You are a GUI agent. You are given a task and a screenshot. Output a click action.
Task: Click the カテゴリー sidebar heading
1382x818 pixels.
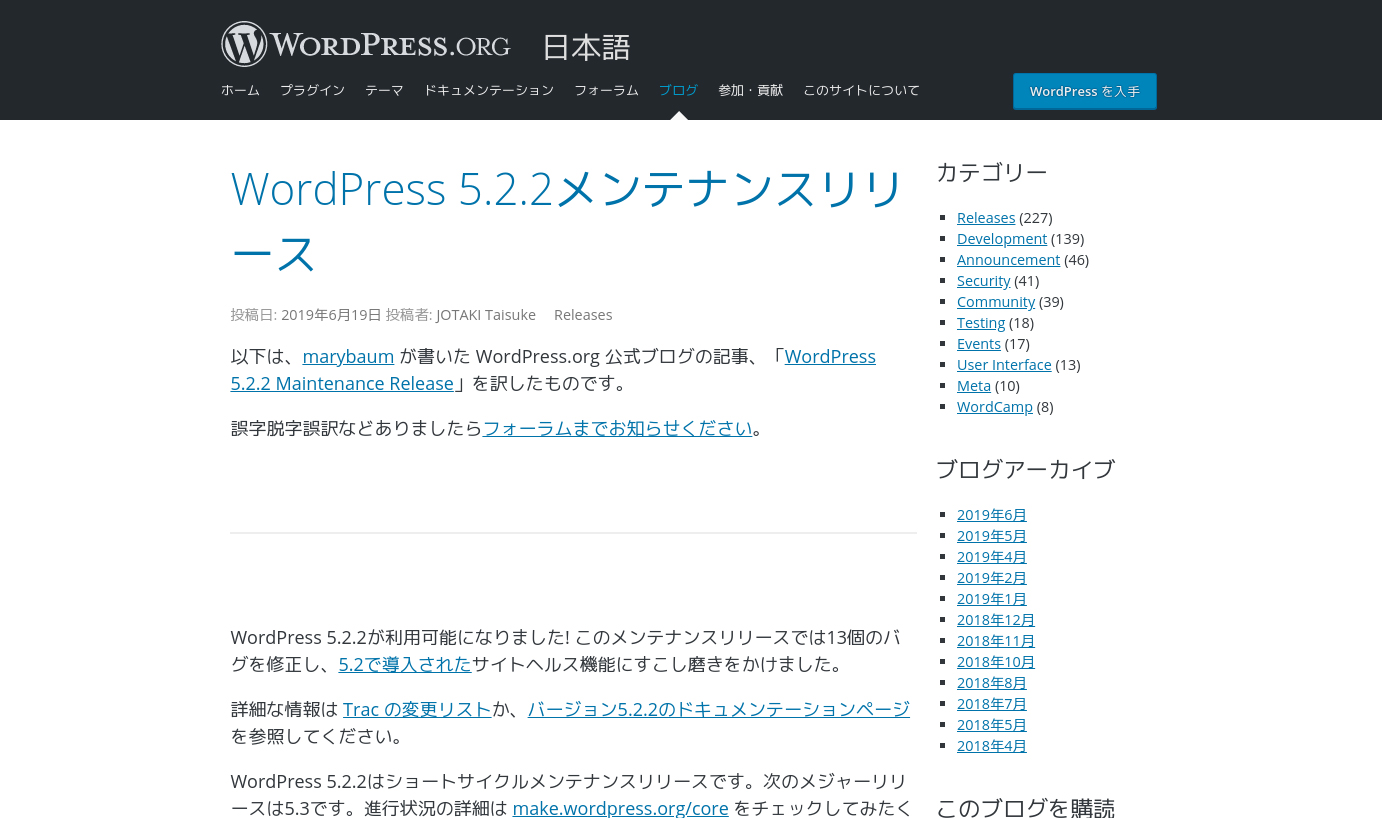click(992, 172)
